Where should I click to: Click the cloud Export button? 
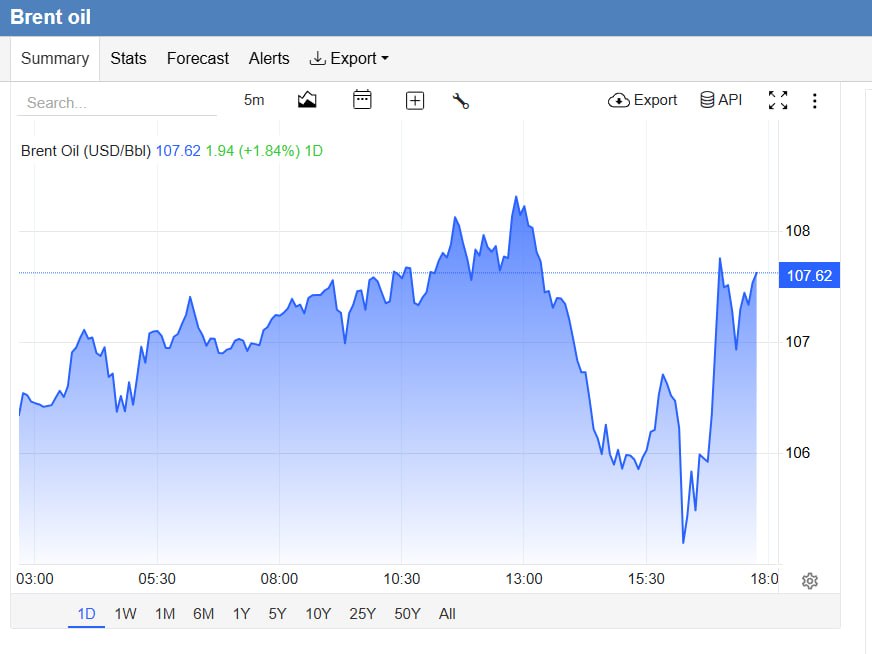pyautogui.click(x=642, y=100)
